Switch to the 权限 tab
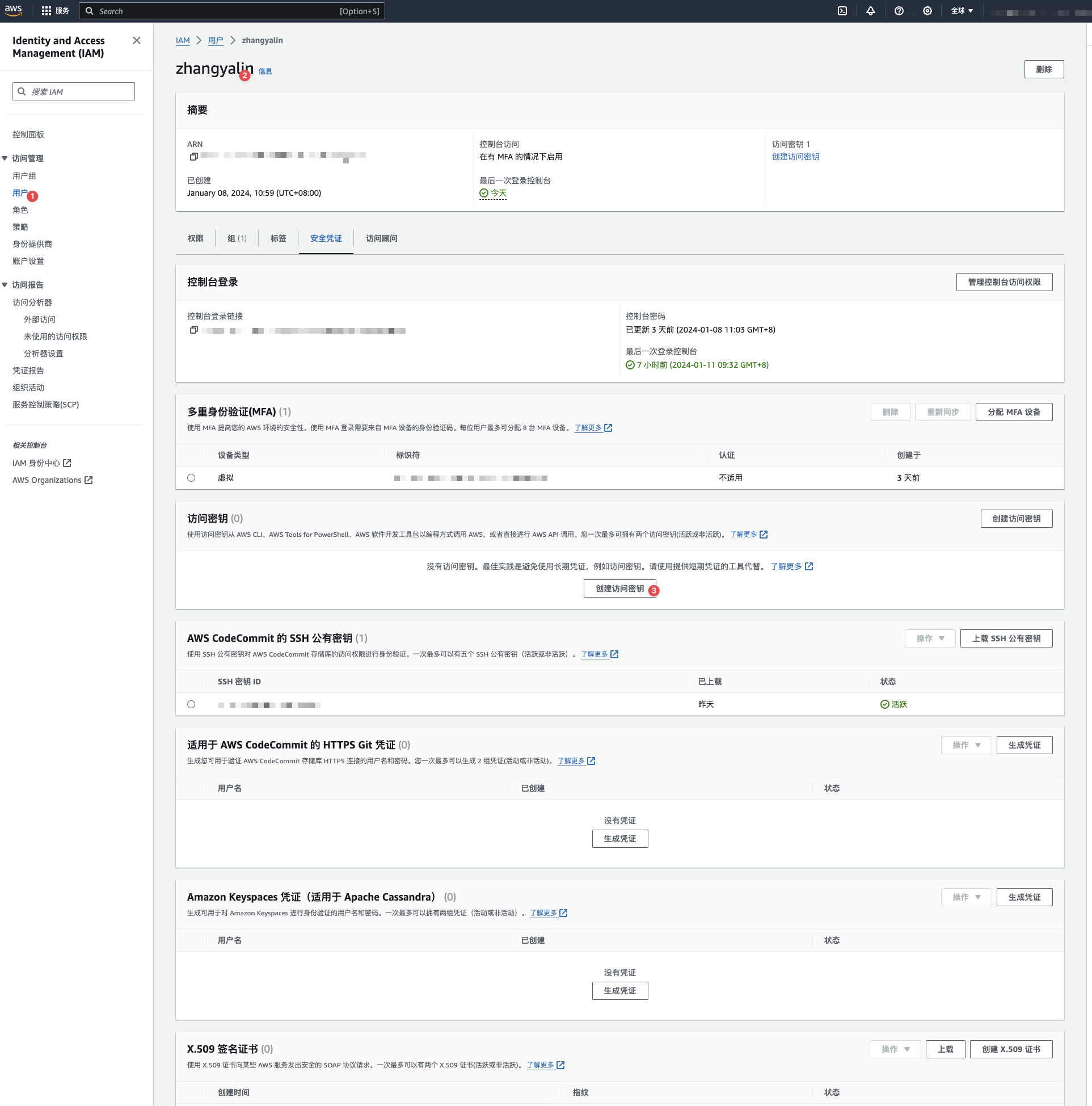1092x1106 pixels. click(x=196, y=238)
